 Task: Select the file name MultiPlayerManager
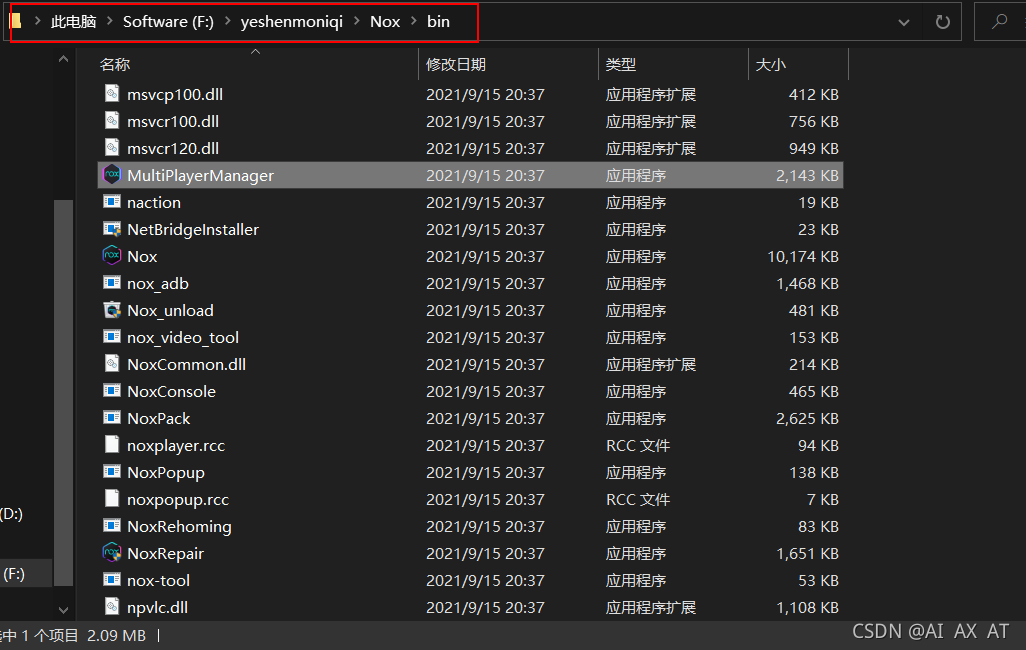(x=200, y=175)
